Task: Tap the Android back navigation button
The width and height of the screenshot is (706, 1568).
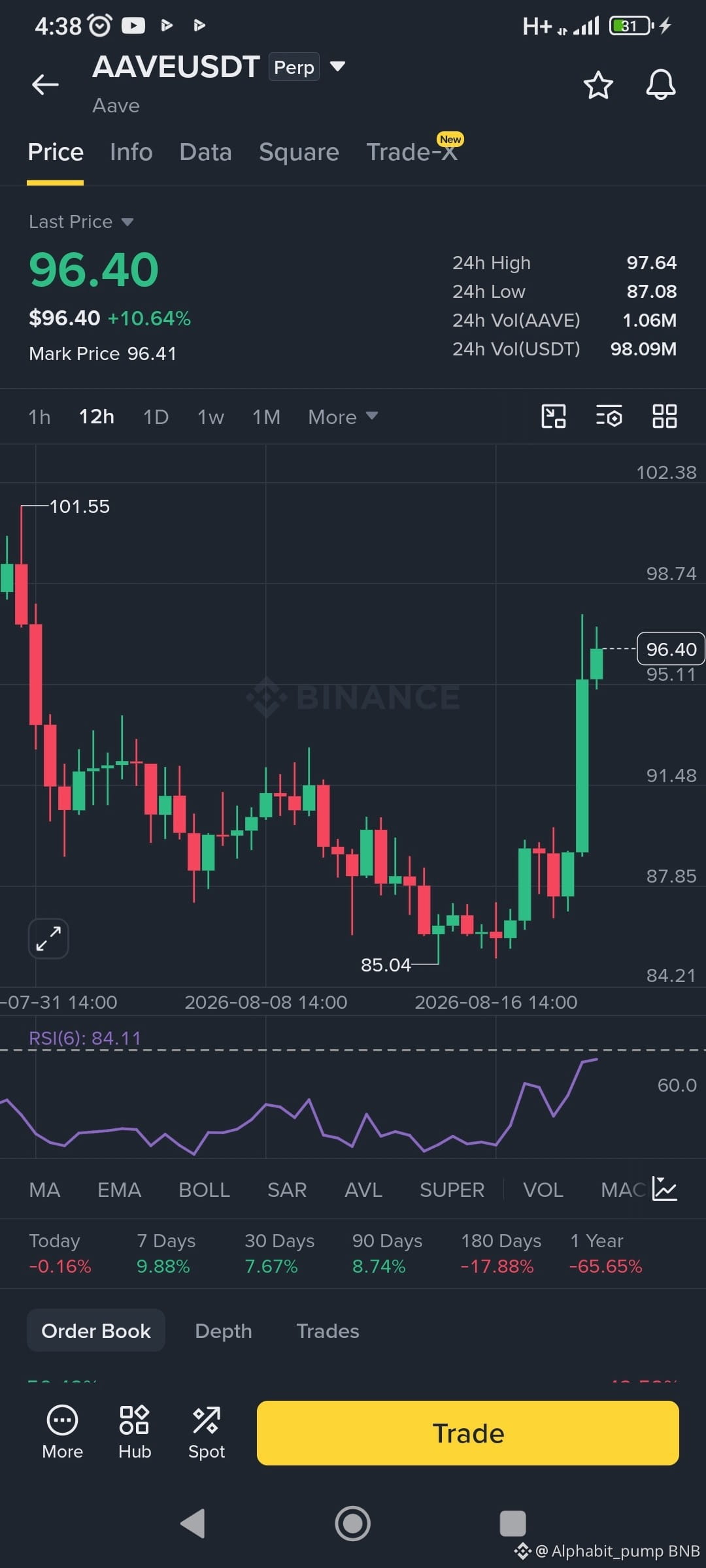Action: click(x=193, y=1523)
